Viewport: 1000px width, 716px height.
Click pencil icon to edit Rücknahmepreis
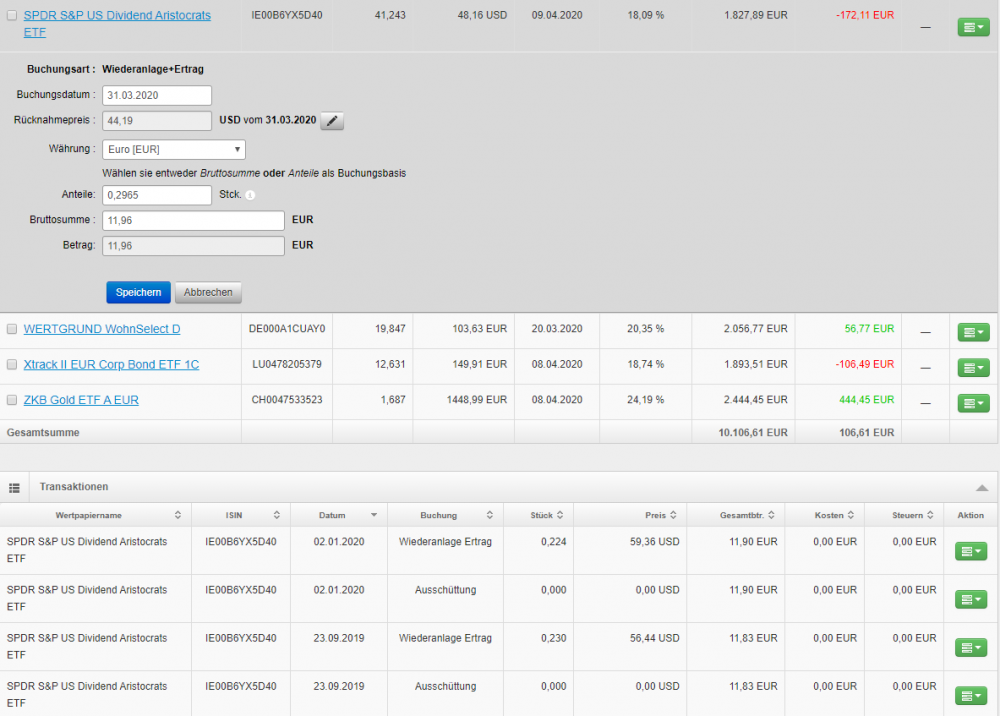(x=332, y=121)
